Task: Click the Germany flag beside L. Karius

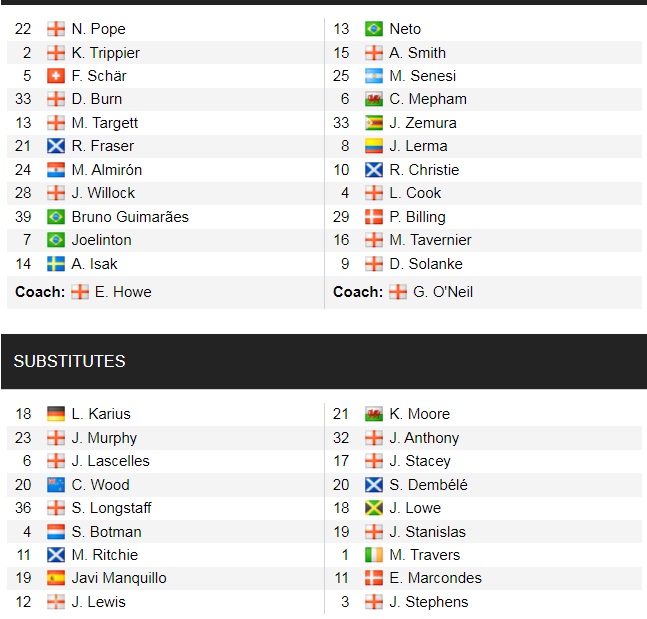Action: click(56, 414)
